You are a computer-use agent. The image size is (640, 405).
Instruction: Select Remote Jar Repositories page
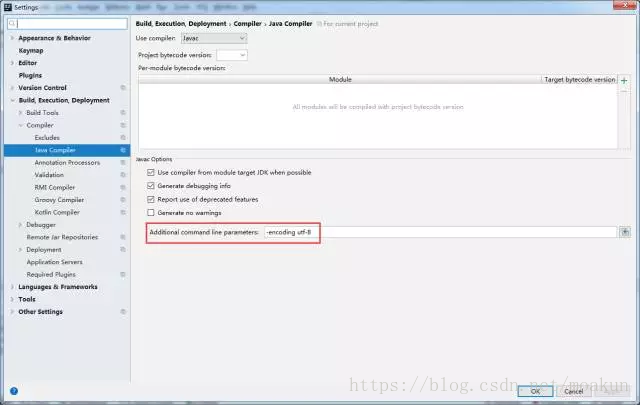coord(62,237)
